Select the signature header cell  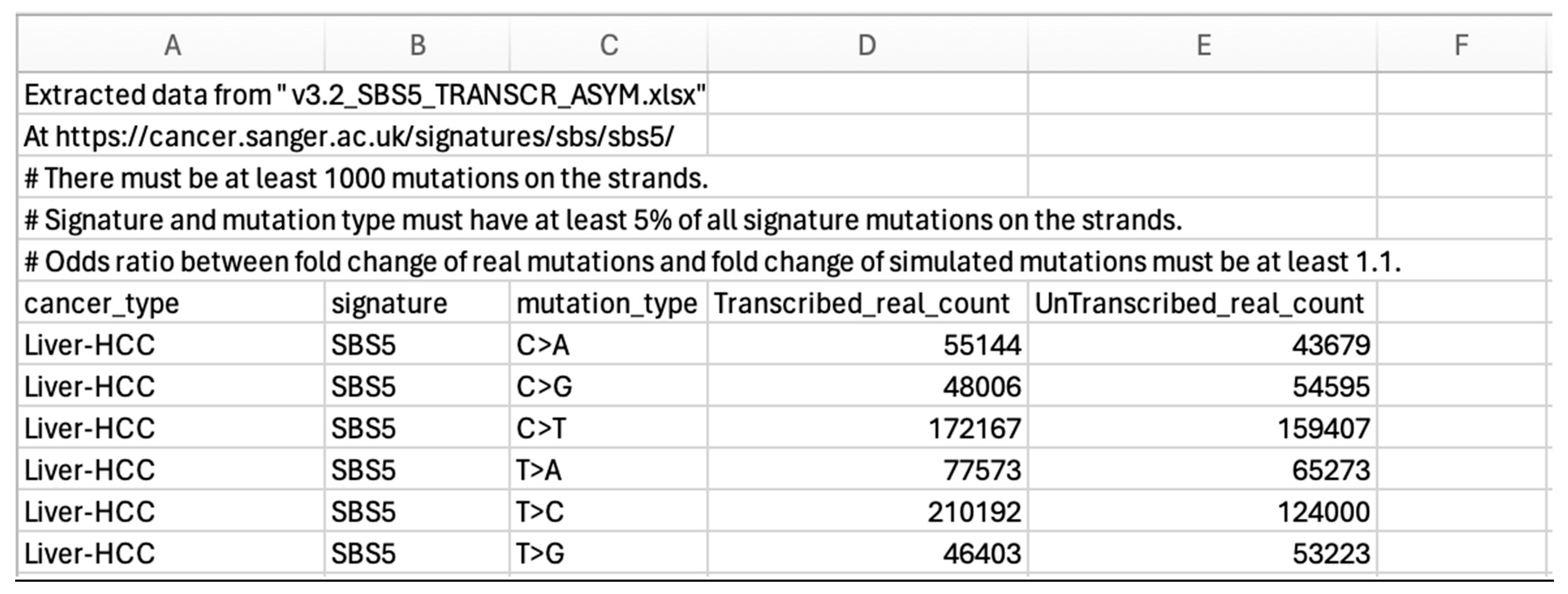pyautogui.click(x=417, y=303)
